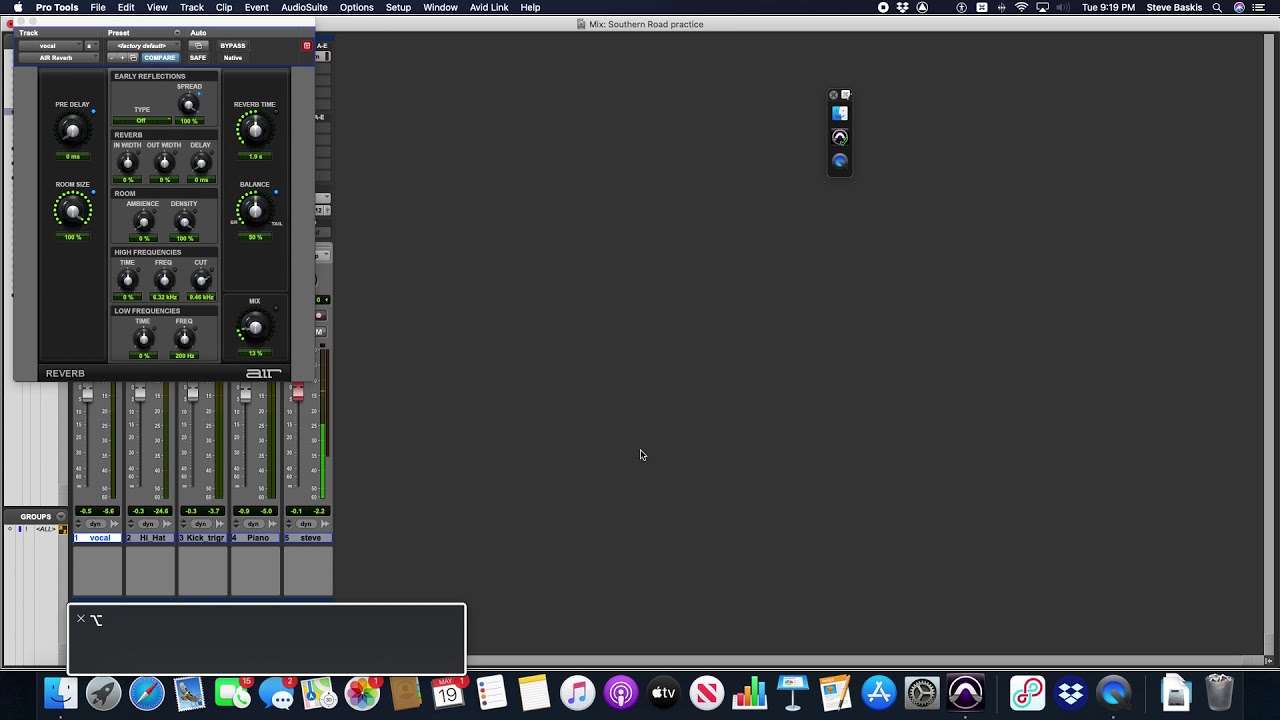The image size is (1280, 720).
Task: Click the Pre Delay knob
Action: (72, 130)
